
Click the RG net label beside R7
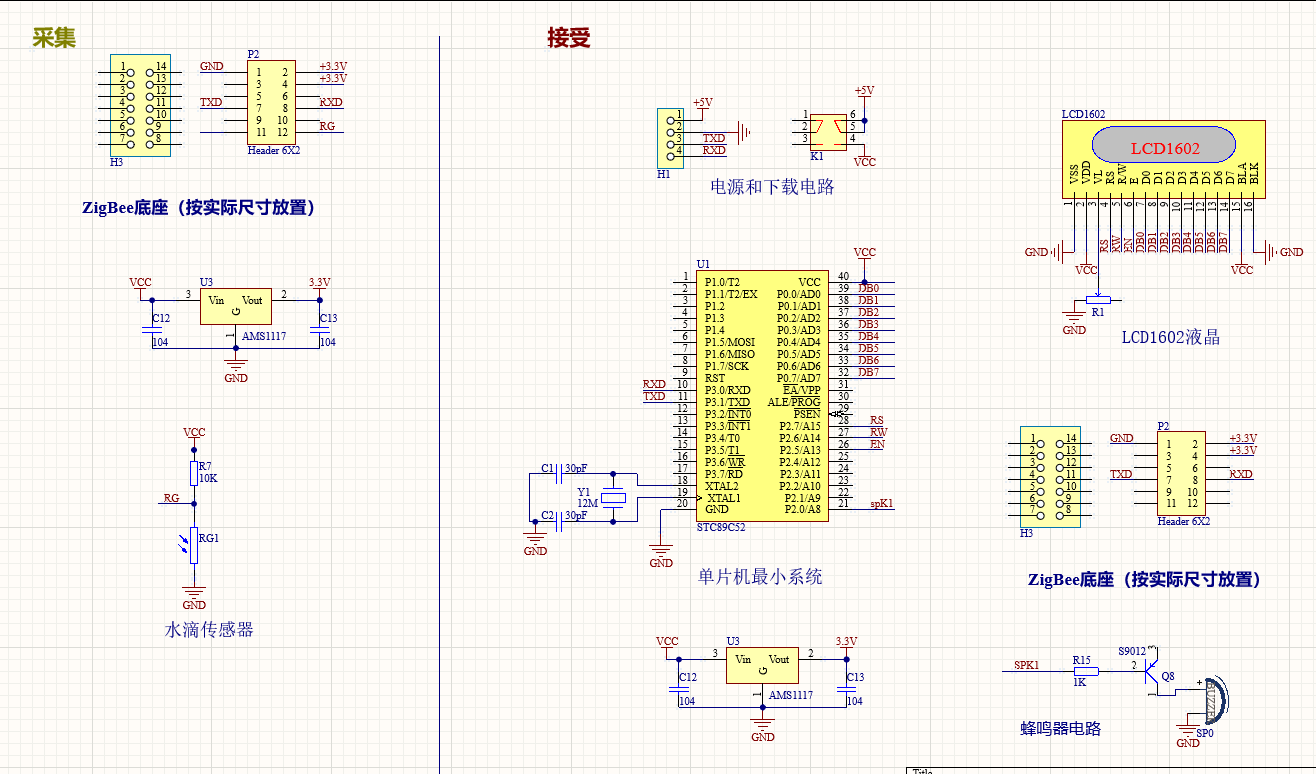(x=172, y=497)
